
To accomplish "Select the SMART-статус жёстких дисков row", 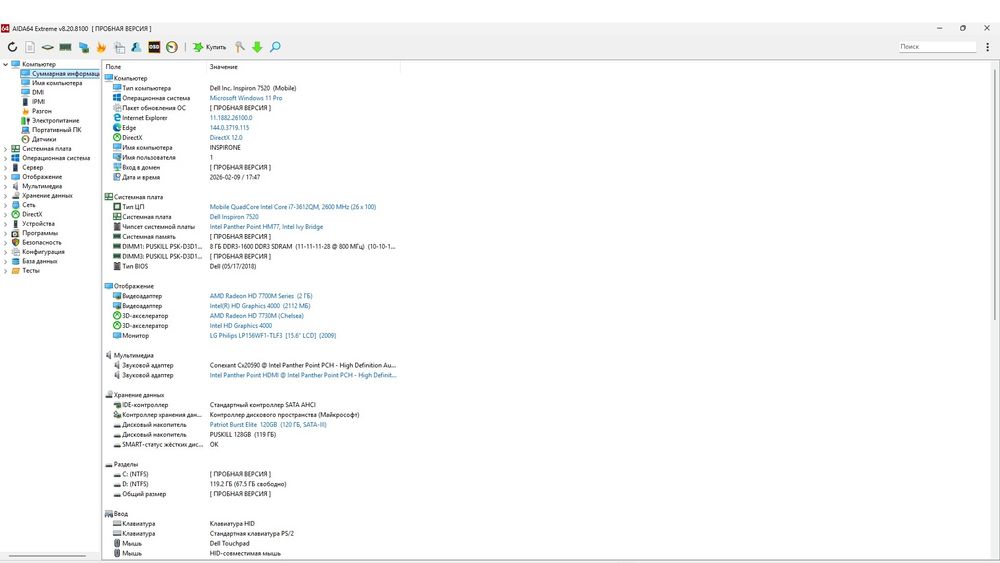I will (251, 444).
